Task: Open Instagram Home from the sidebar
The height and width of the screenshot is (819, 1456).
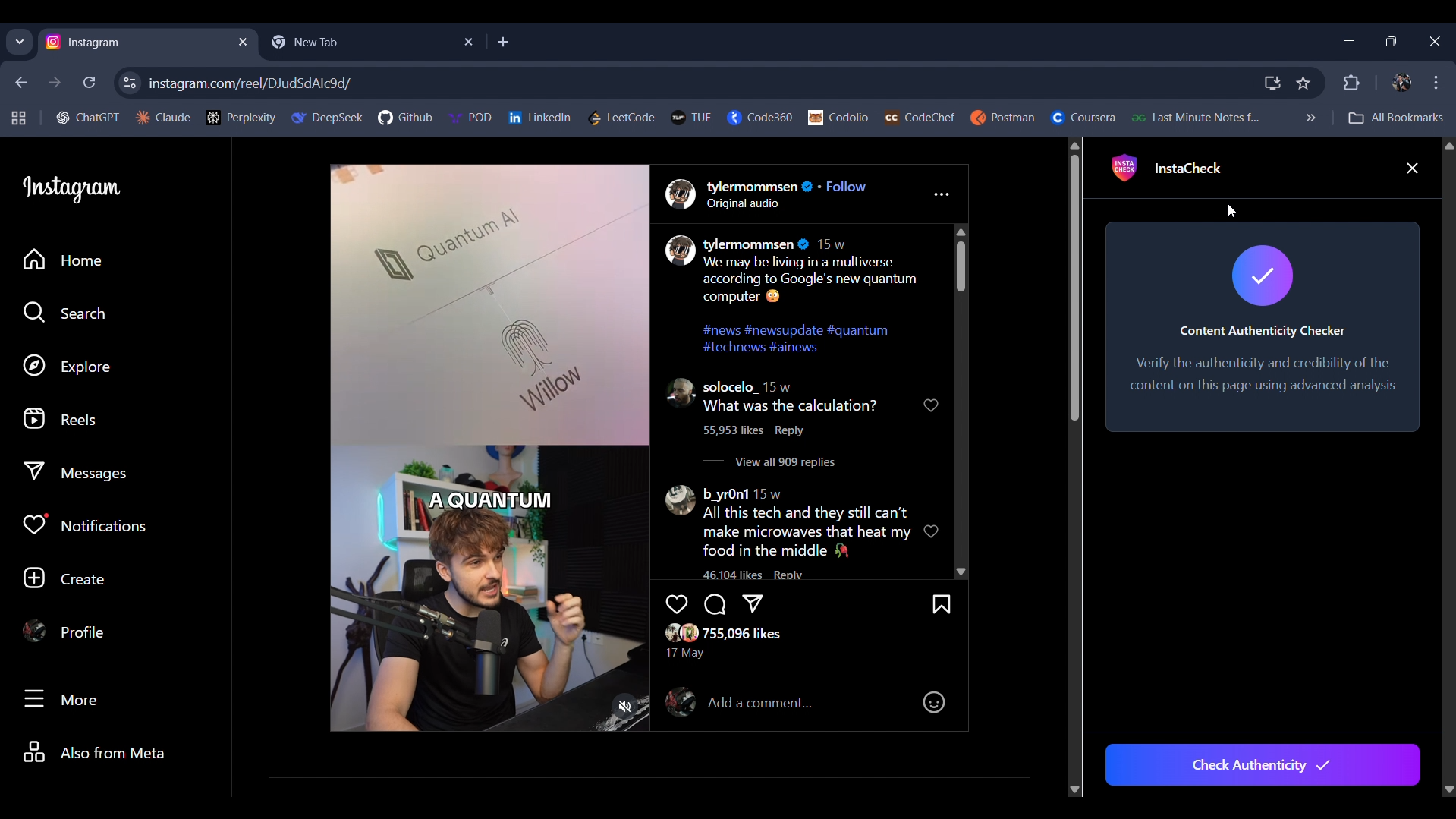Action: tap(62, 260)
